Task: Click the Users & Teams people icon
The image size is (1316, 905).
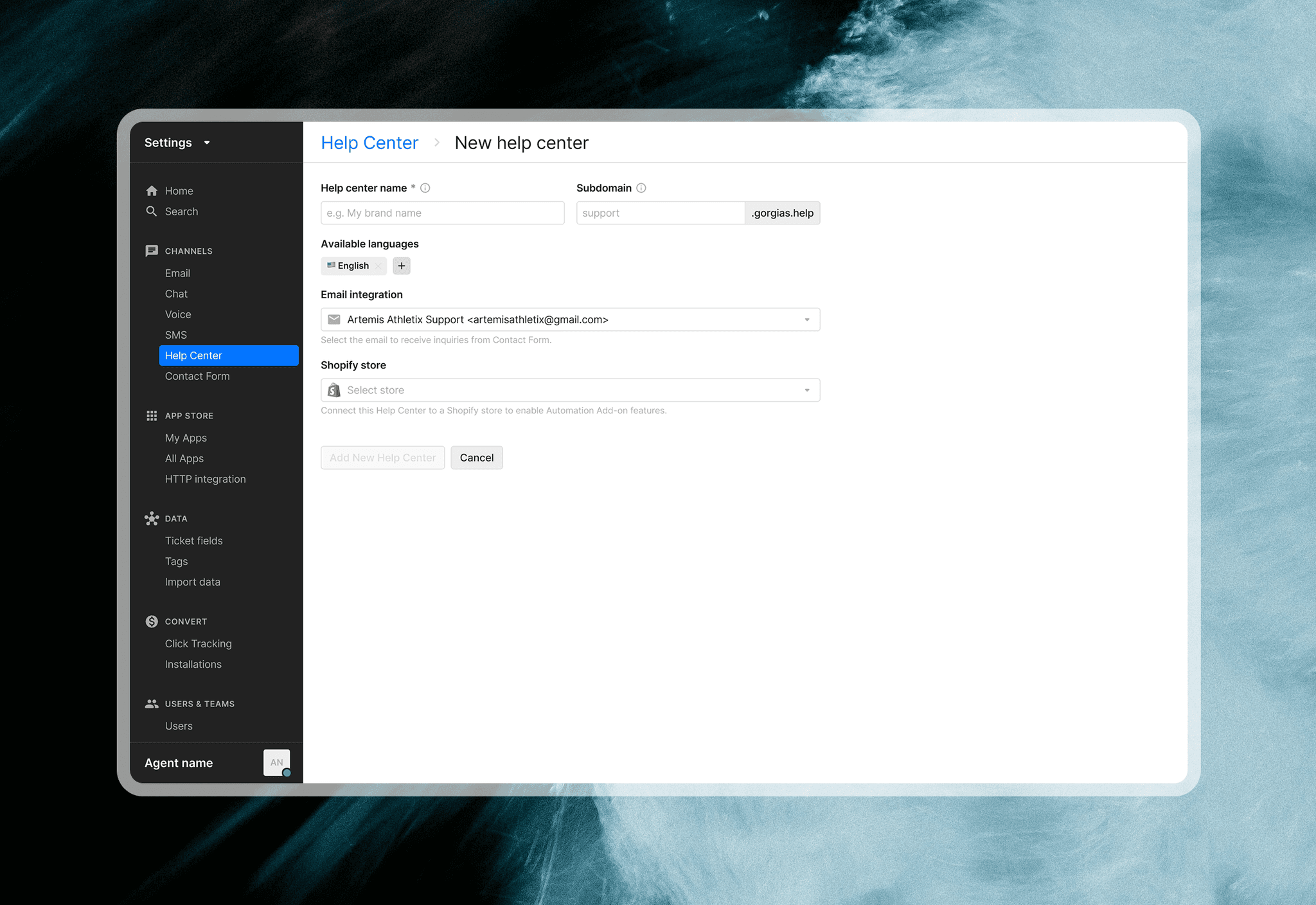Action: pyautogui.click(x=152, y=704)
